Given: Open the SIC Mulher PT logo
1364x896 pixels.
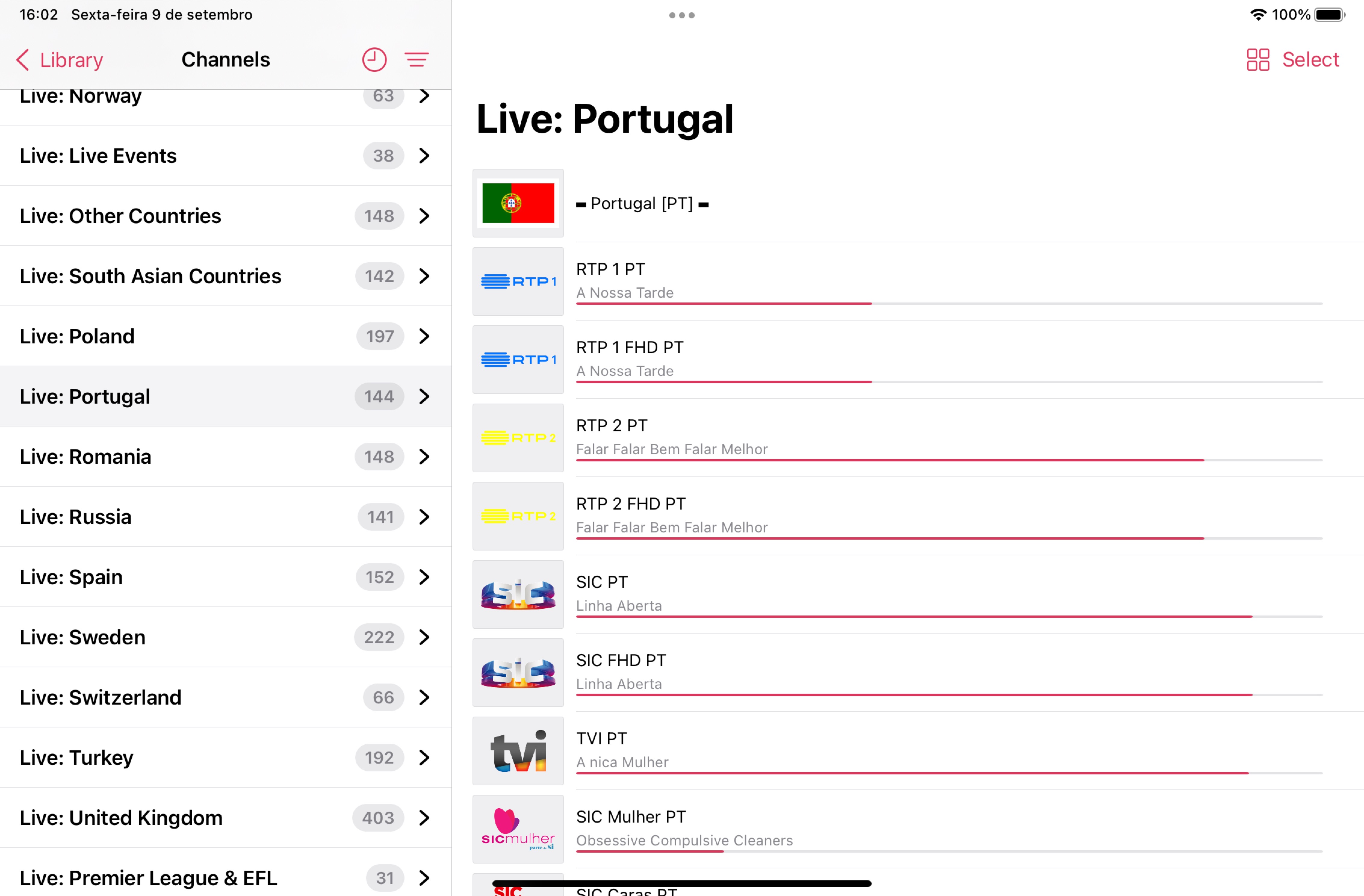Looking at the screenshot, I should (517, 829).
